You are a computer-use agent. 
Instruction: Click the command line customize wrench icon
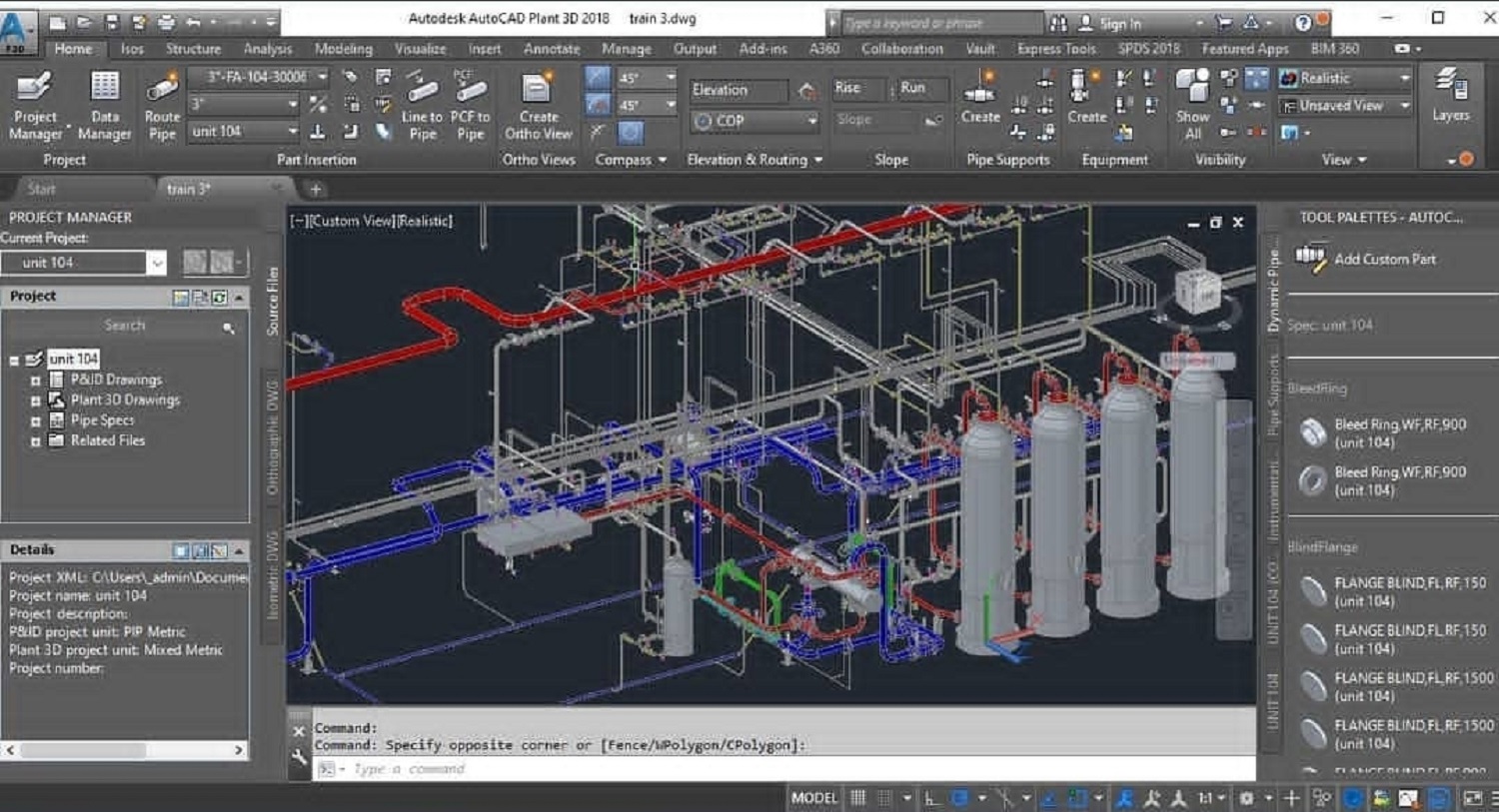point(299,758)
